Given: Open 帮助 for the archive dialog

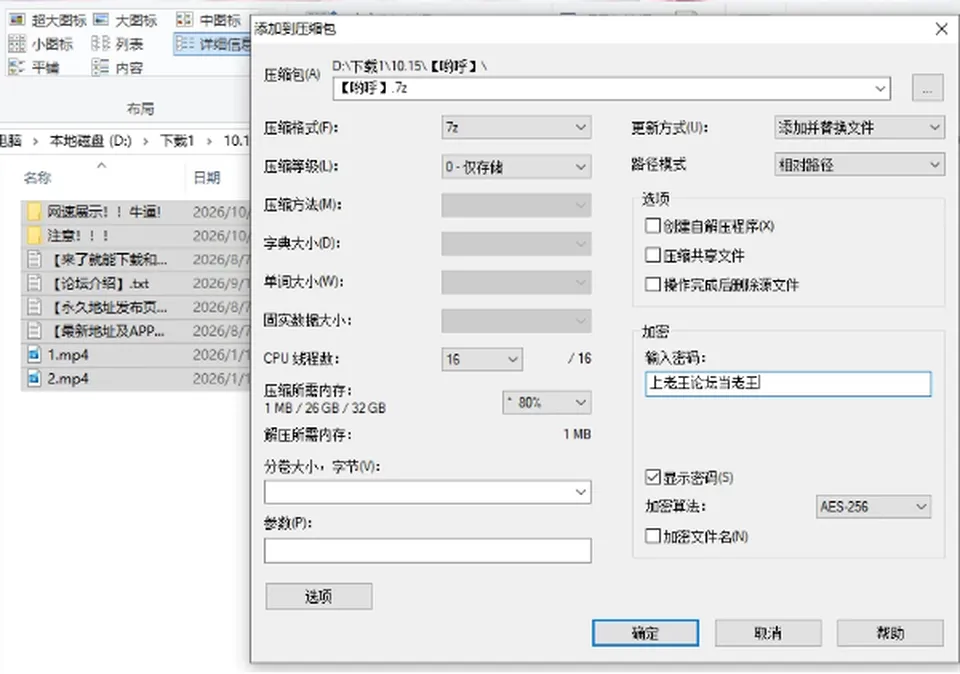Looking at the screenshot, I should click(890, 633).
